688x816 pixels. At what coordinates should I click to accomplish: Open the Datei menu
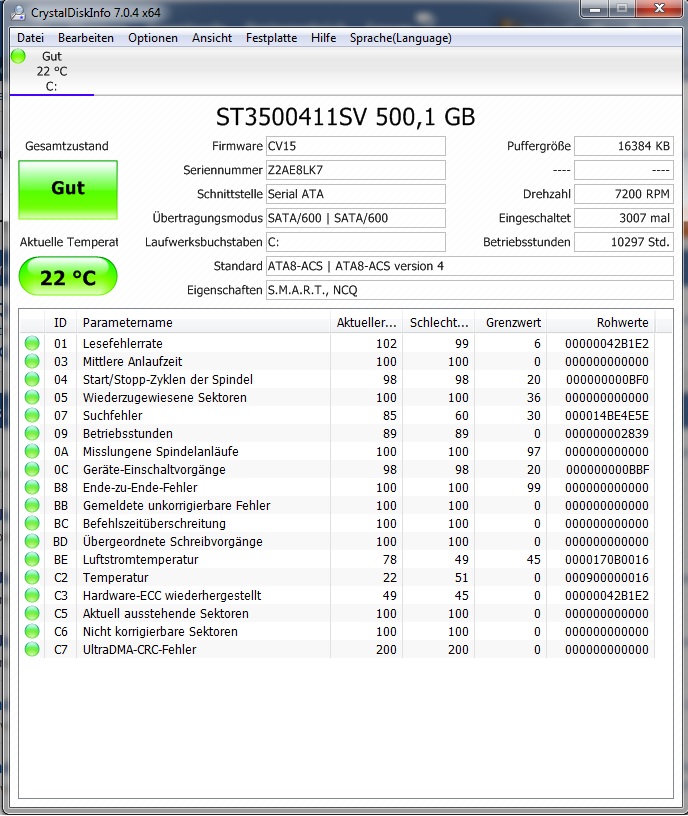click(30, 38)
